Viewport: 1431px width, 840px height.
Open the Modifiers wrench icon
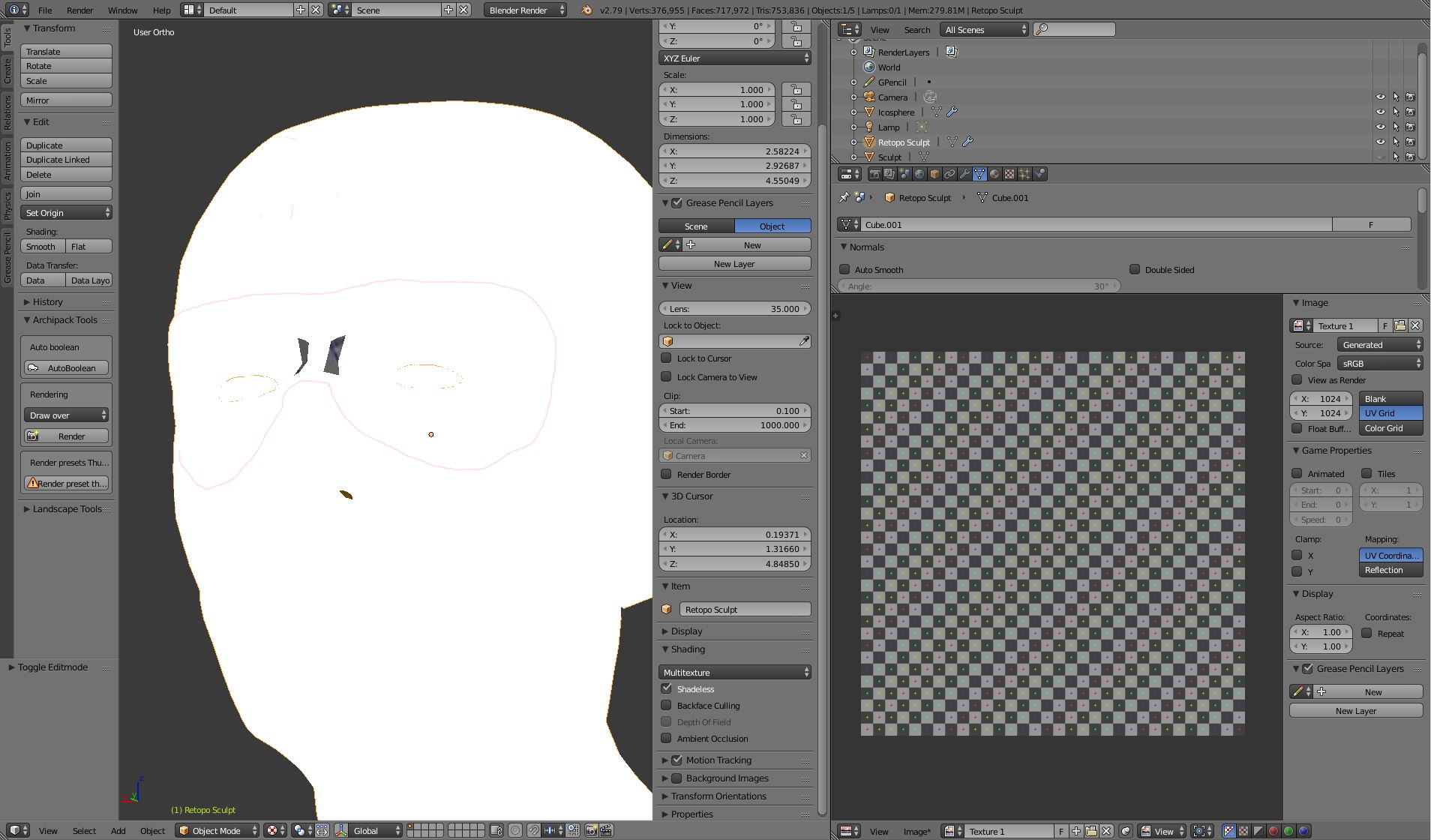click(965, 174)
